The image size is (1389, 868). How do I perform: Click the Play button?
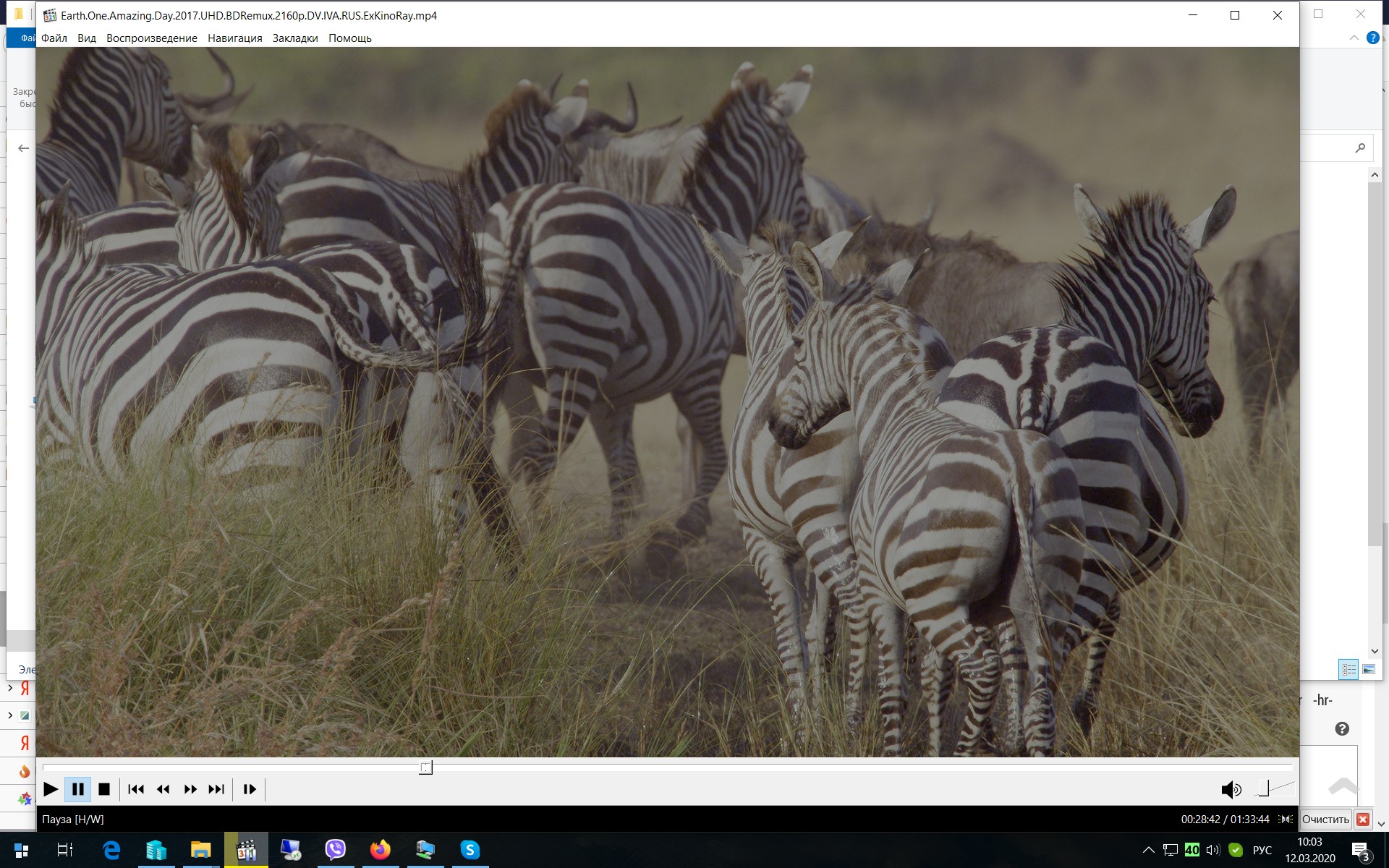click(x=51, y=789)
